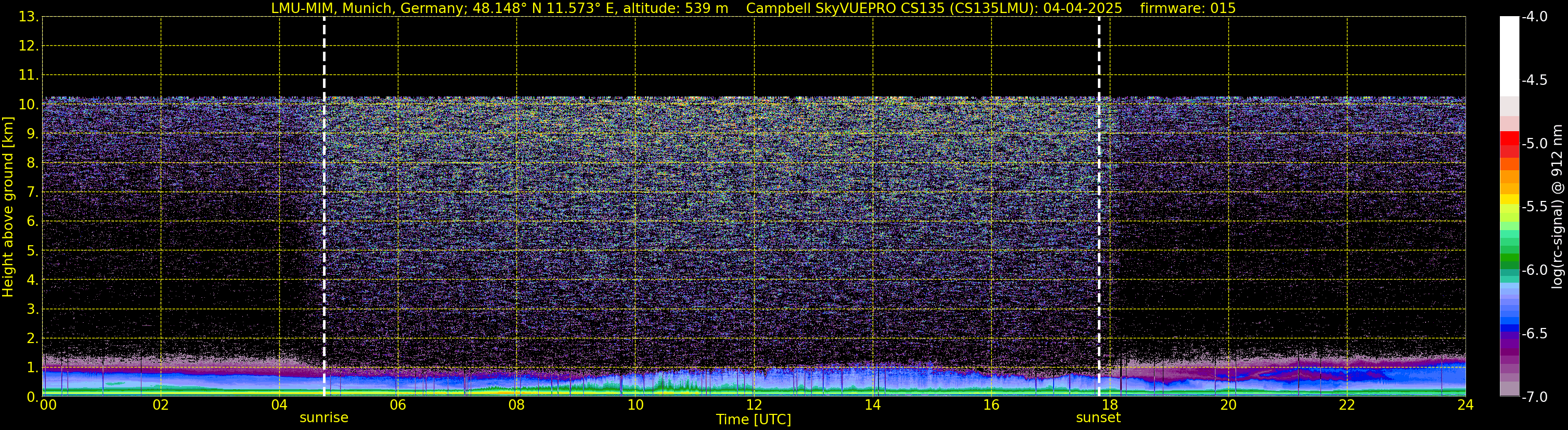Click the green segment of the colorbar
Image resolution: width=1568 pixels, height=430 pixels.
[x=1509, y=258]
